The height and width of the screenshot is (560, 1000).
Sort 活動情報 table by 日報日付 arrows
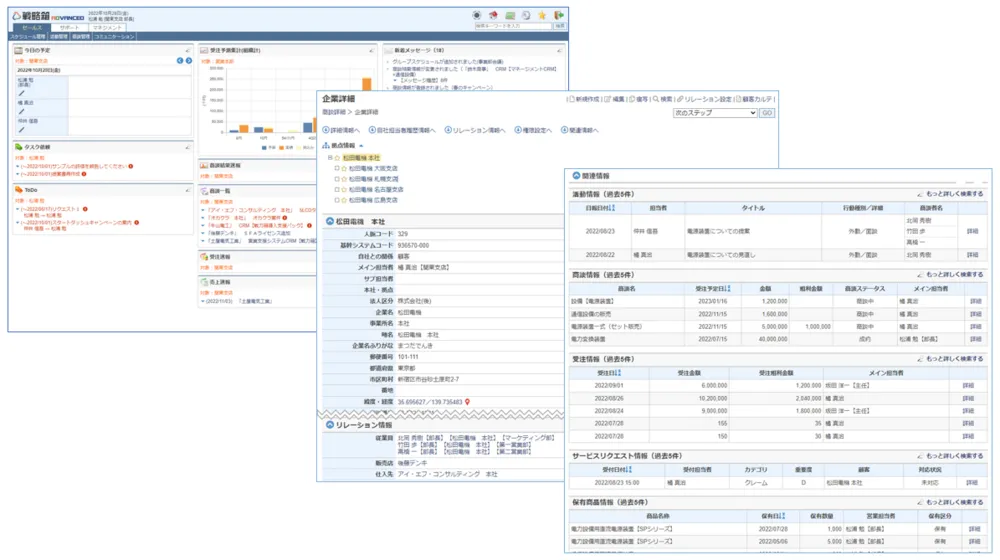pyautogui.click(x=612, y=208)
